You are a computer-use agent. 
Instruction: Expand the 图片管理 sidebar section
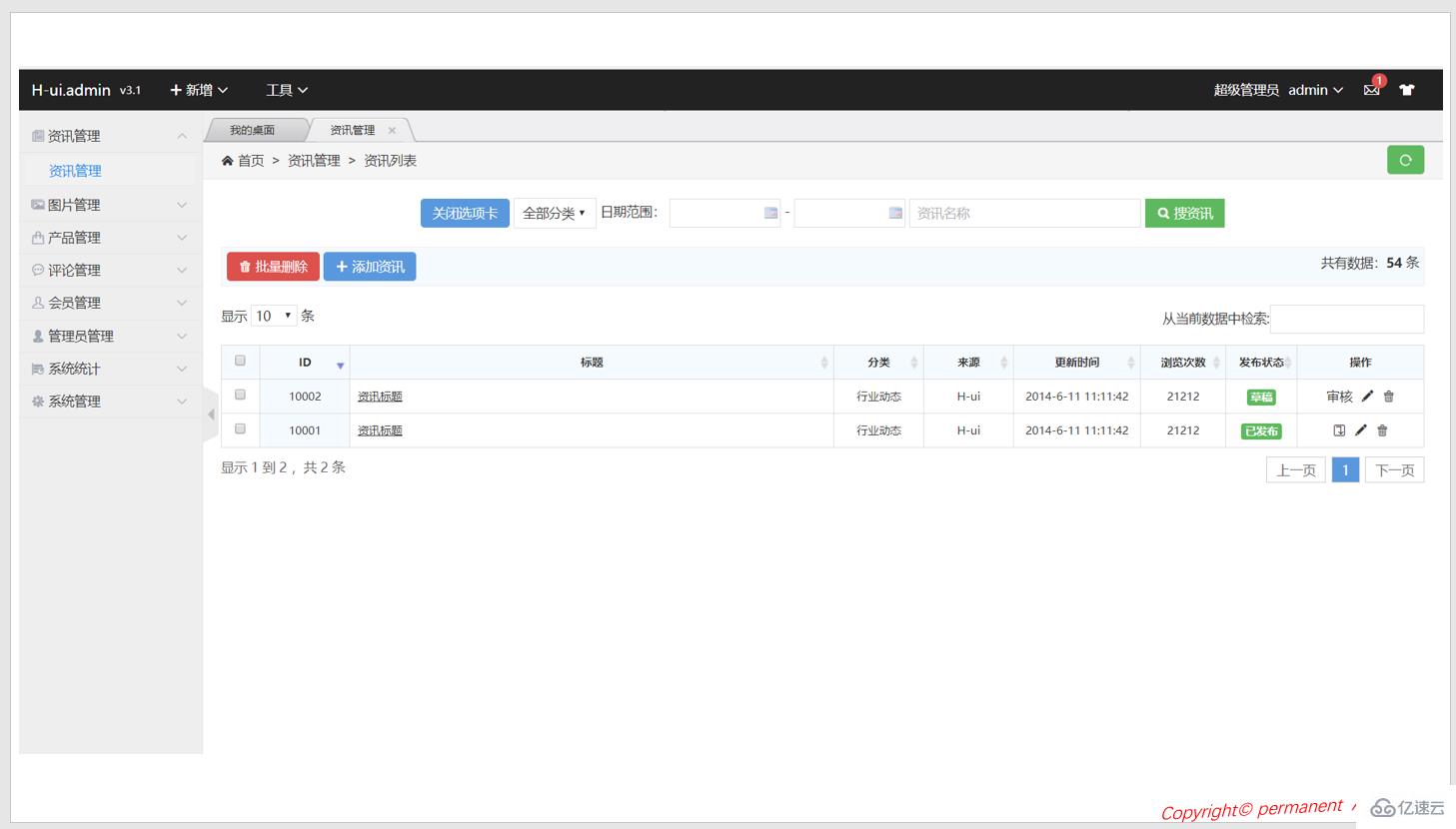111,205
